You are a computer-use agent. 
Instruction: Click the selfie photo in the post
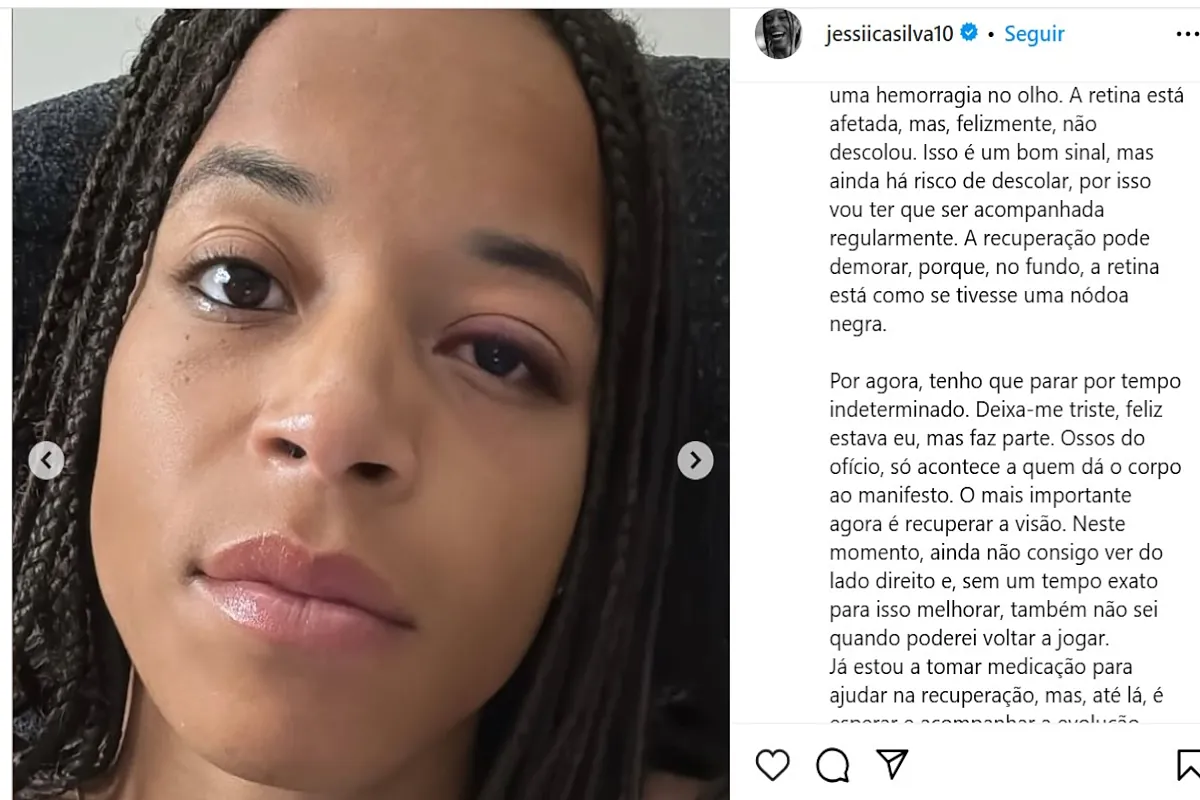pyautogui.click(x=371, y=404)
